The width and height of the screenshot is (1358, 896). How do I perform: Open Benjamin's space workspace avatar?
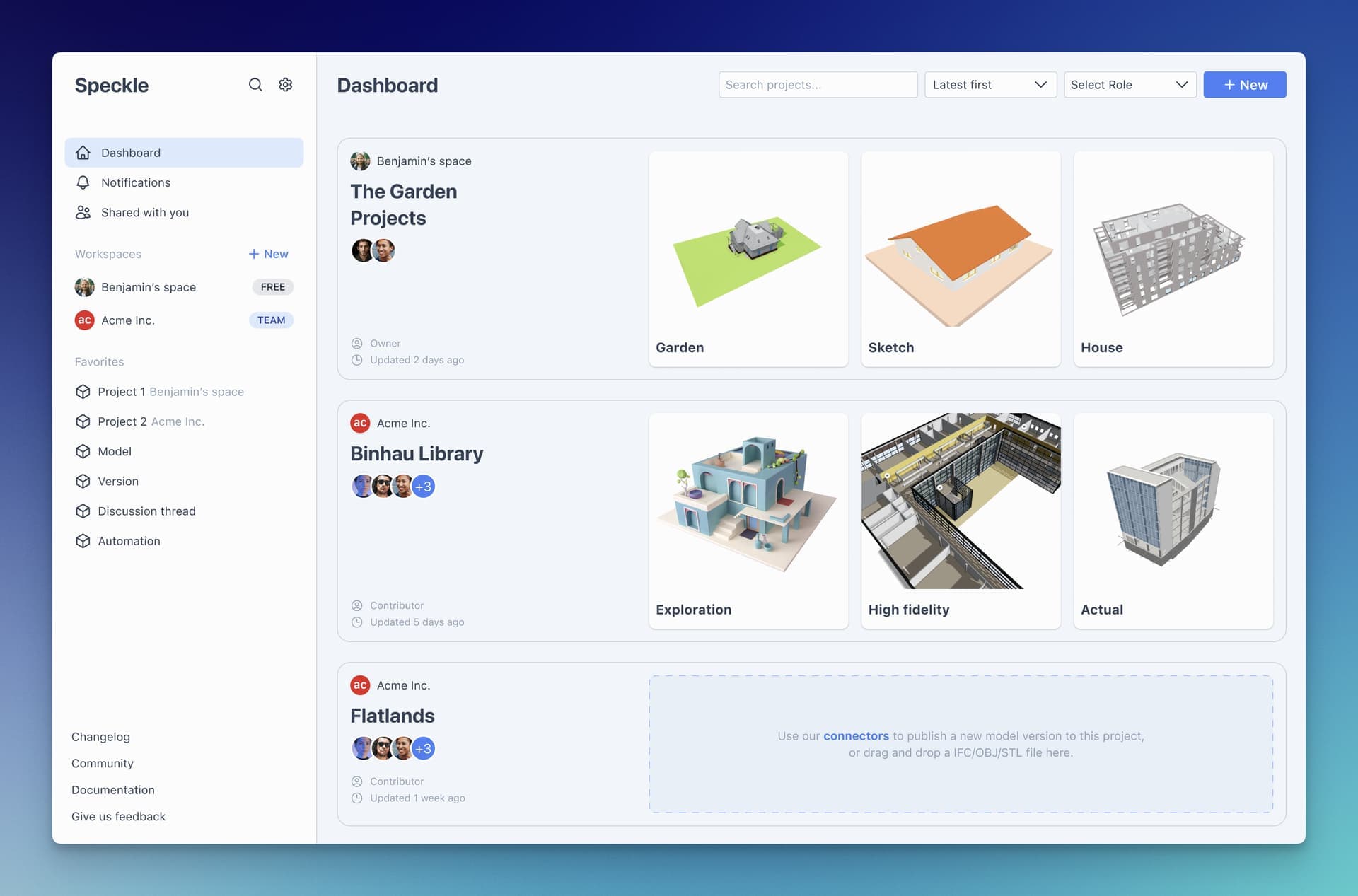tap(84, 286)
